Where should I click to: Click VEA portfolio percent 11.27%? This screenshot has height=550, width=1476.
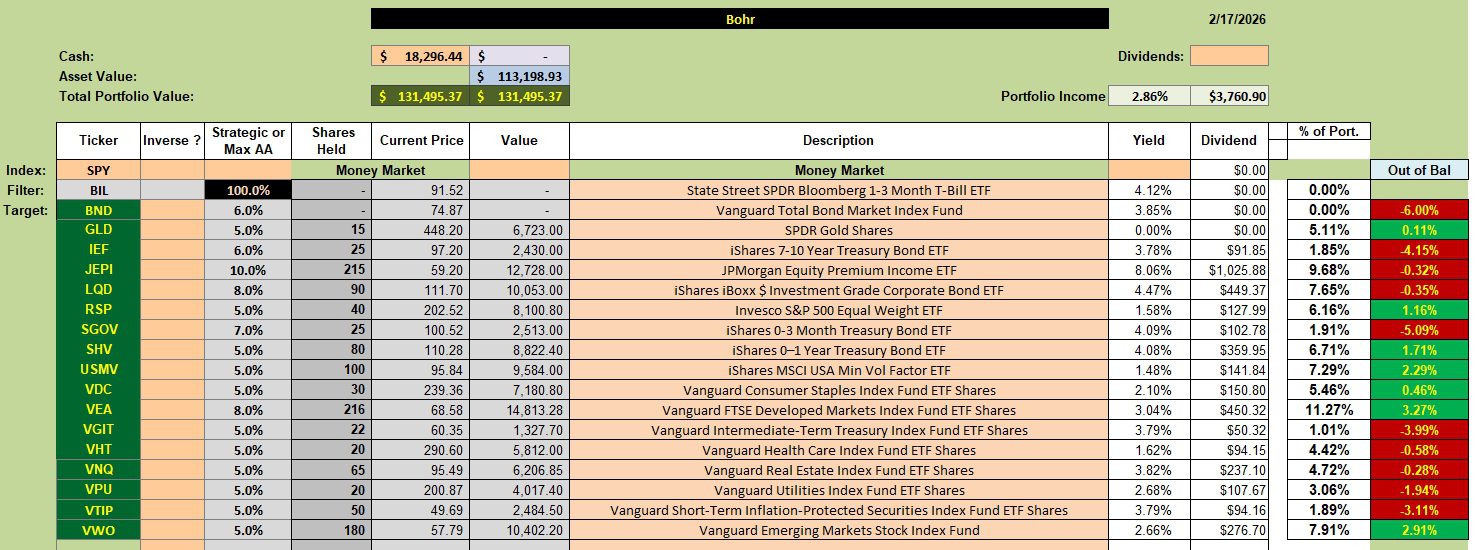[x=1328, y=410]
